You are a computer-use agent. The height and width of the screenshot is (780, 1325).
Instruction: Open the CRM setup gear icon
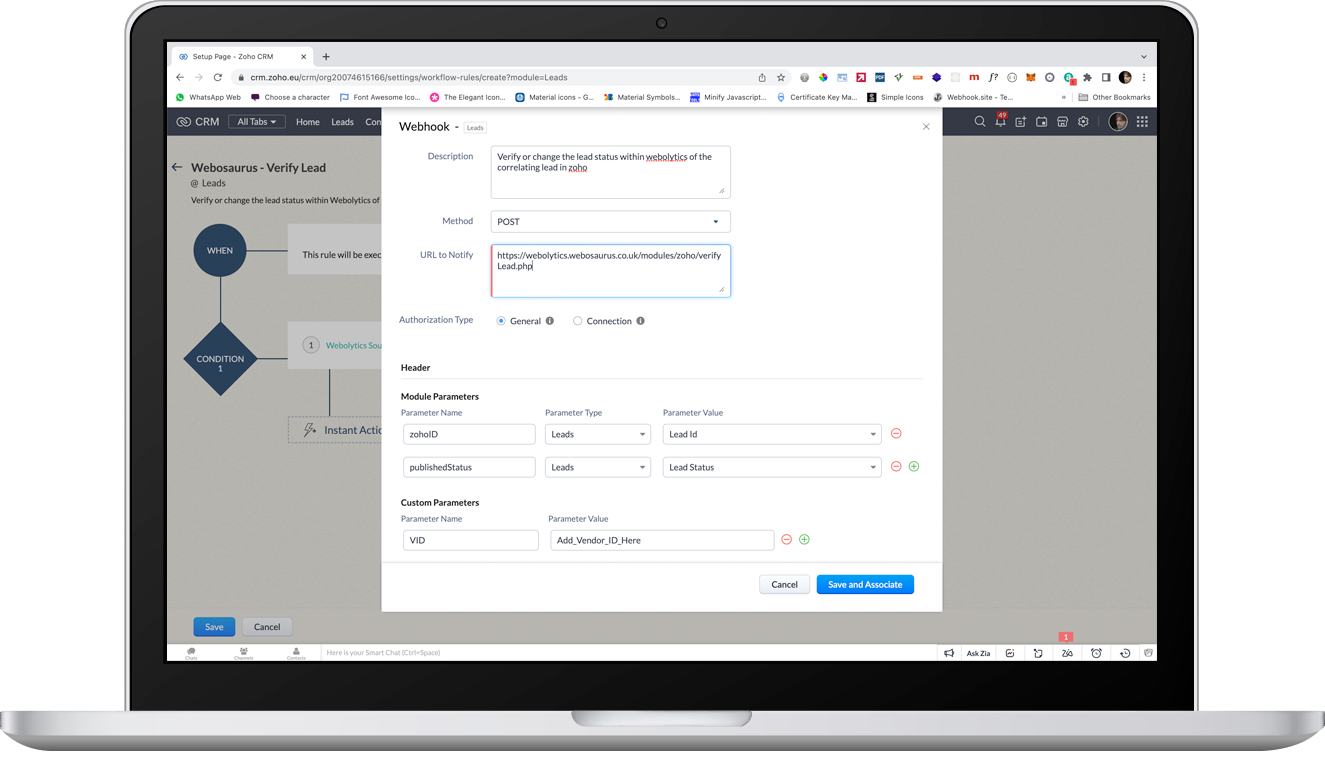(1083, 122)
